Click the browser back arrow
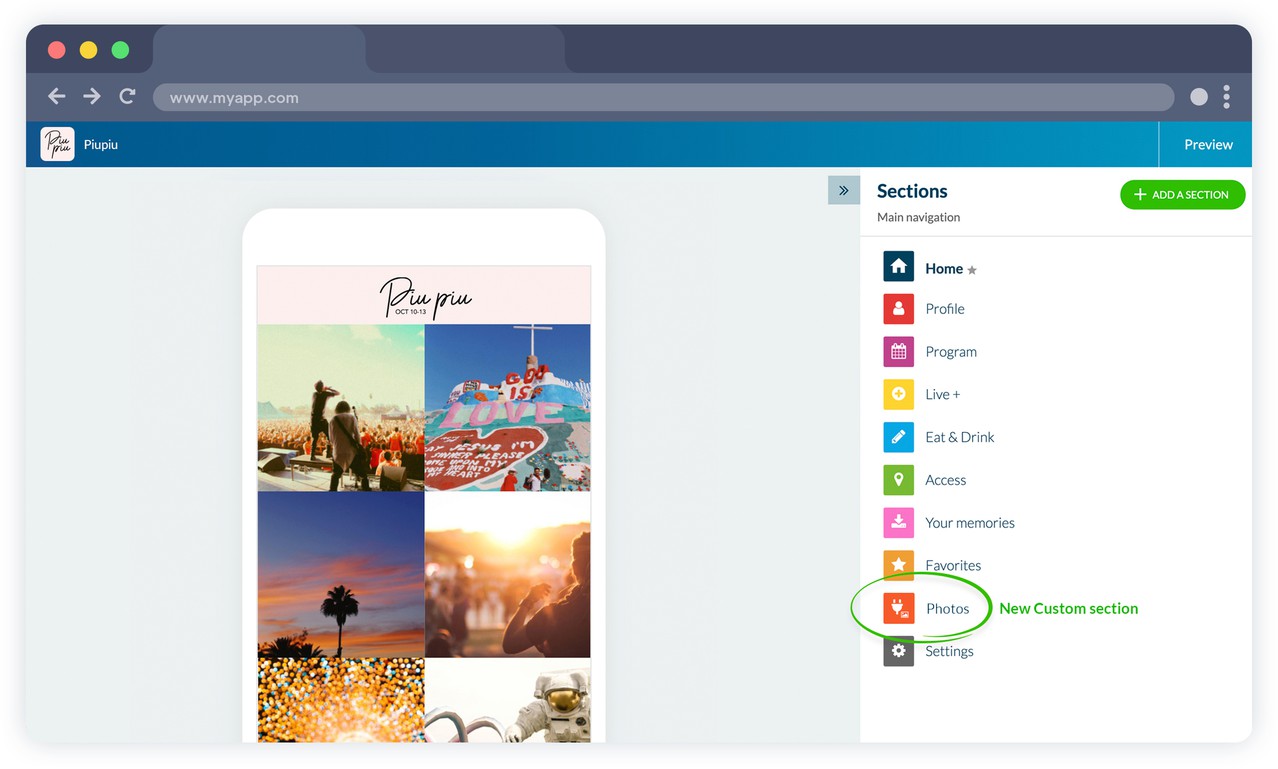Viewport: 1278px width, 769px height. (x=57, y=96)
